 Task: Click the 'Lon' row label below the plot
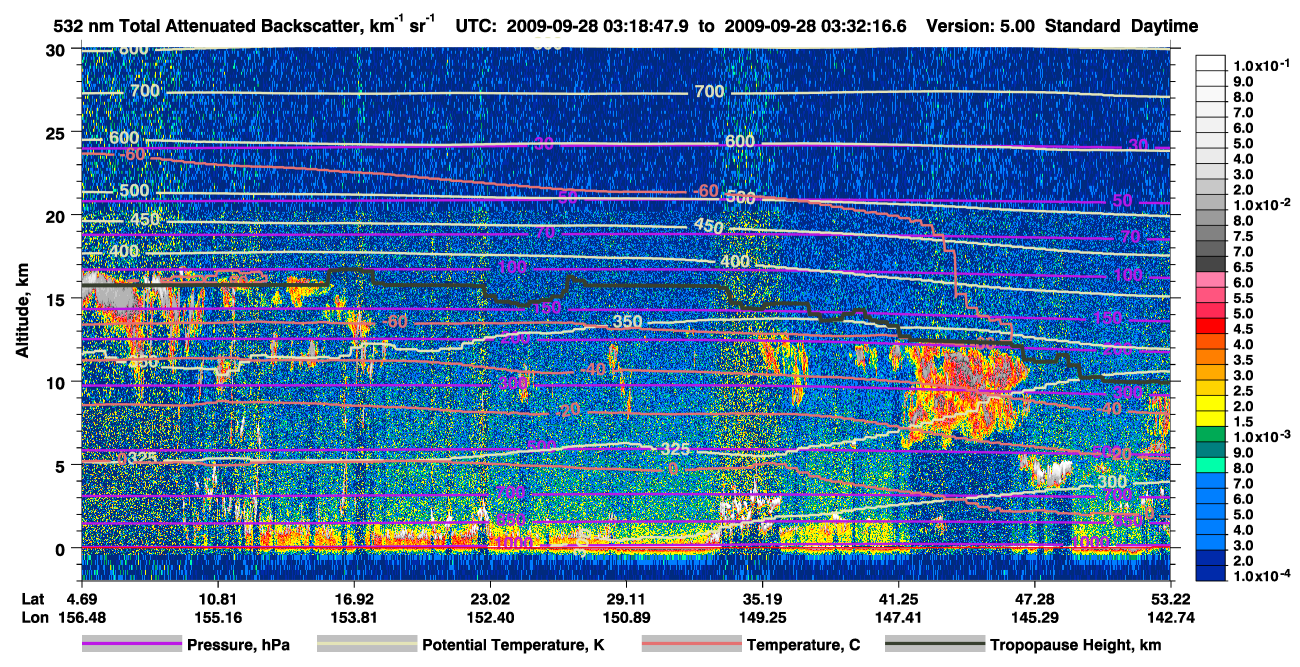(34, 617)
